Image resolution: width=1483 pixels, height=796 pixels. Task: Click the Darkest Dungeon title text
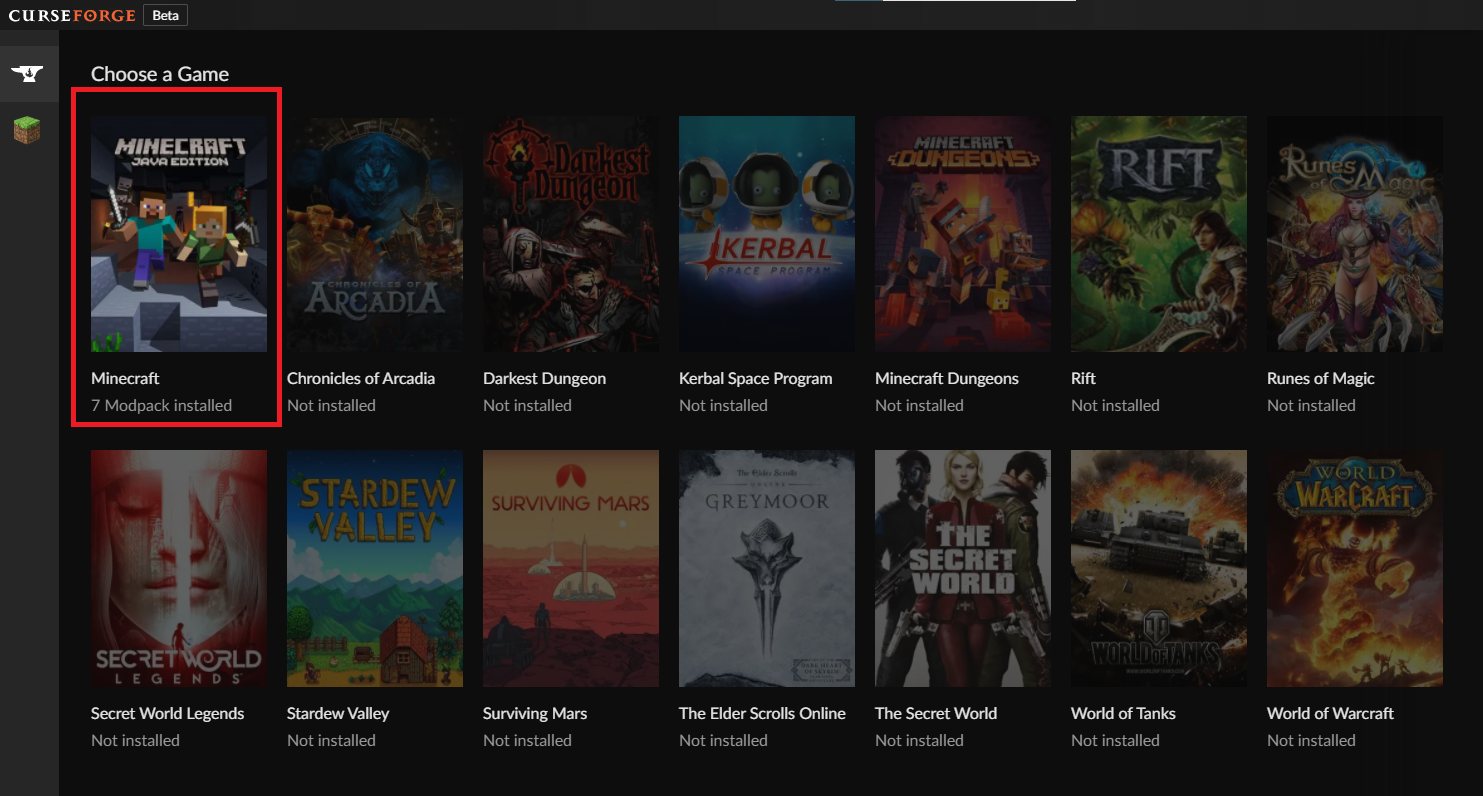(544, 378)
